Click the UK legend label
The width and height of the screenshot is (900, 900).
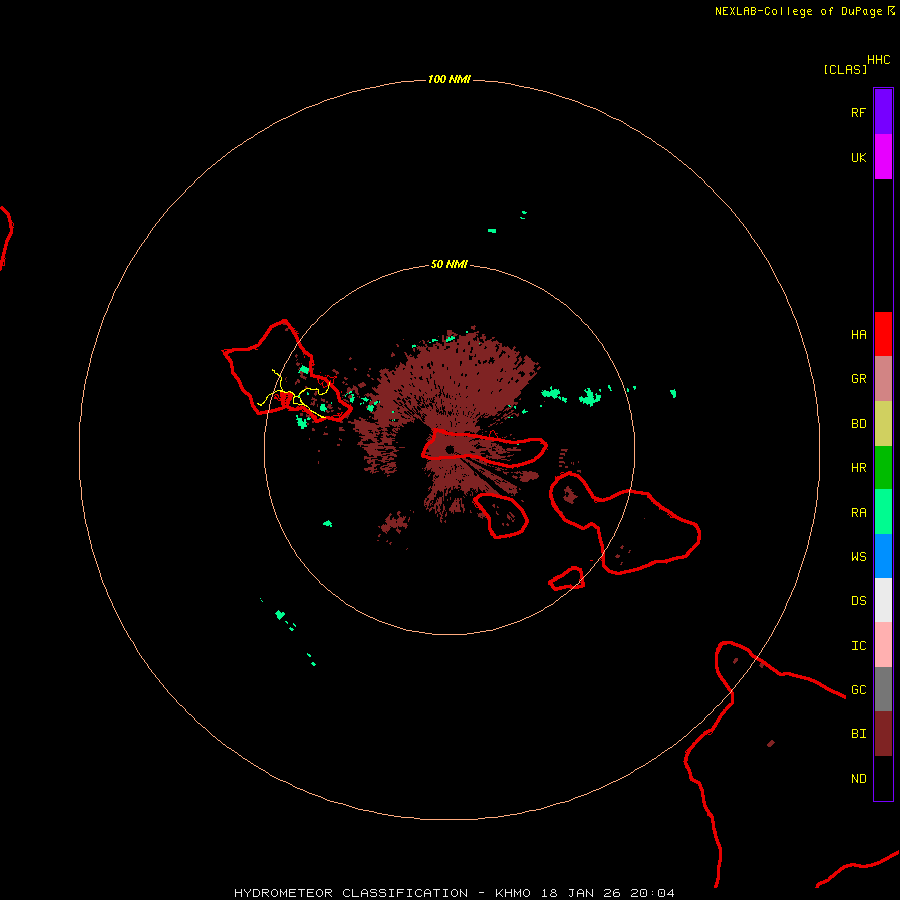(858, 158)
